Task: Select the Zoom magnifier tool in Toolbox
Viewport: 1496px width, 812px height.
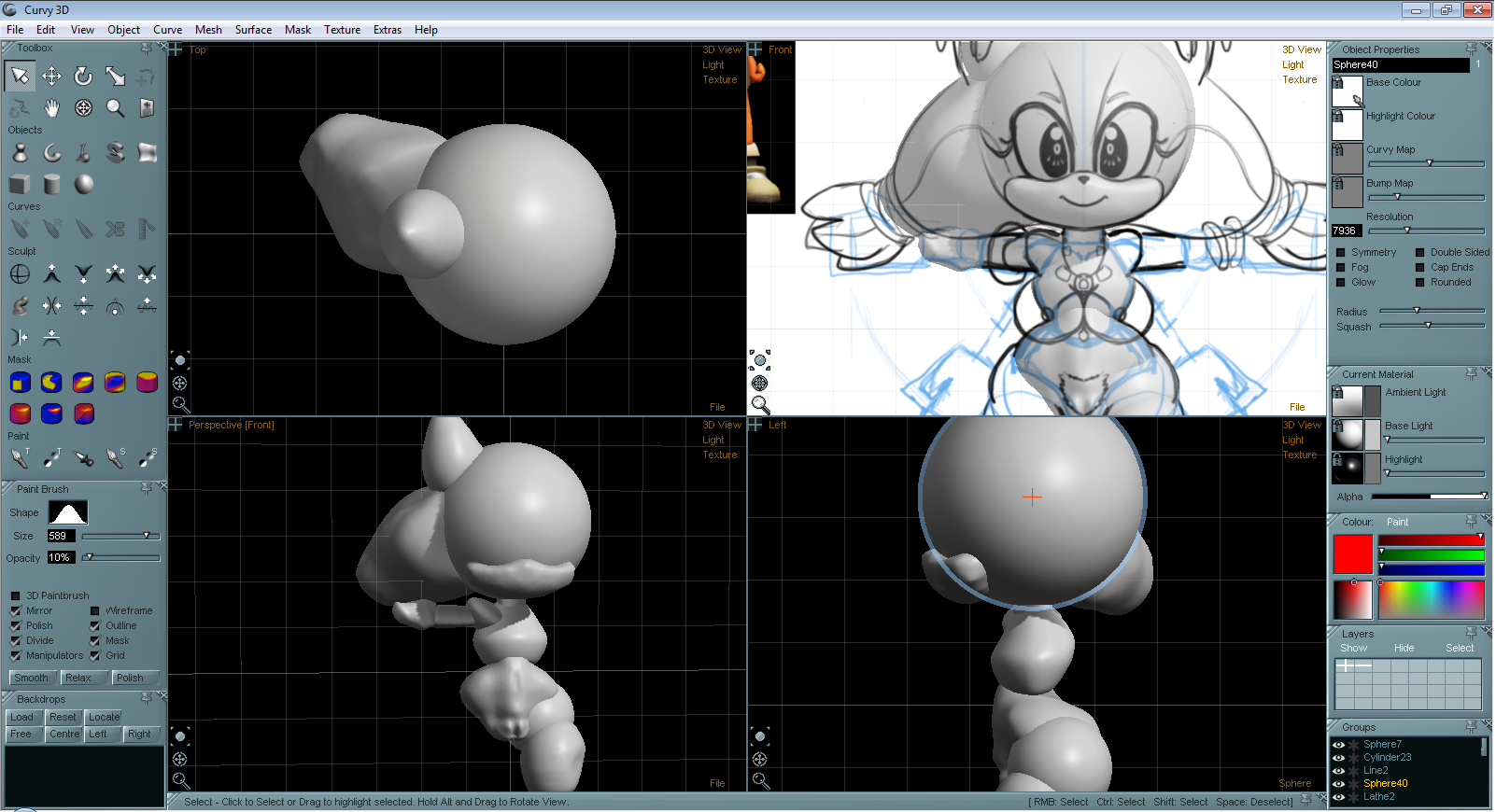Action: click(115, 107)
